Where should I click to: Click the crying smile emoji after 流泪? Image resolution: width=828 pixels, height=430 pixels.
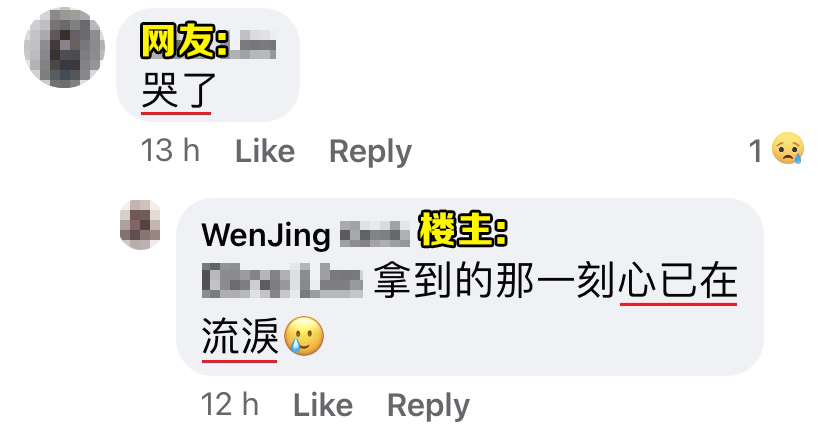coord(304,336)
